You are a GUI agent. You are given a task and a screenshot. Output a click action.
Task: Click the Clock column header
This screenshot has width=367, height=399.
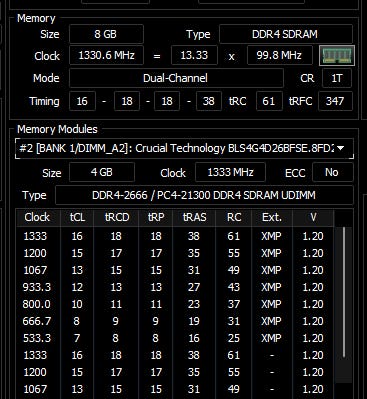[x=38, y=217]
